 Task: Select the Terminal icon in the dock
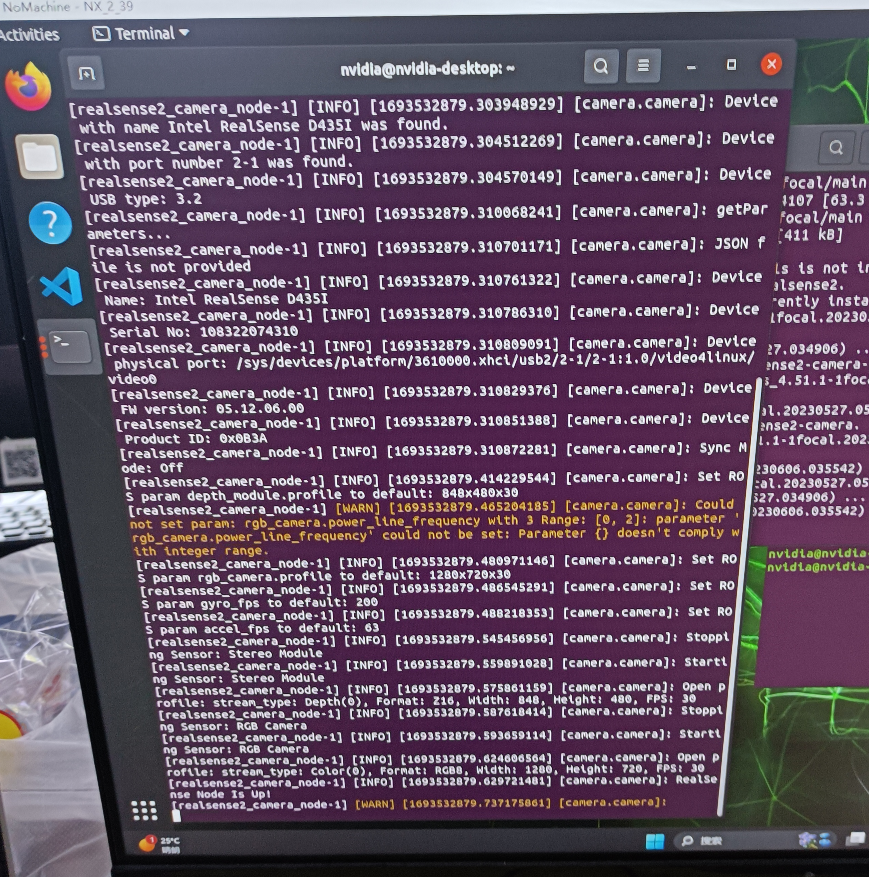pyautogui.click(x=69, y=347)
